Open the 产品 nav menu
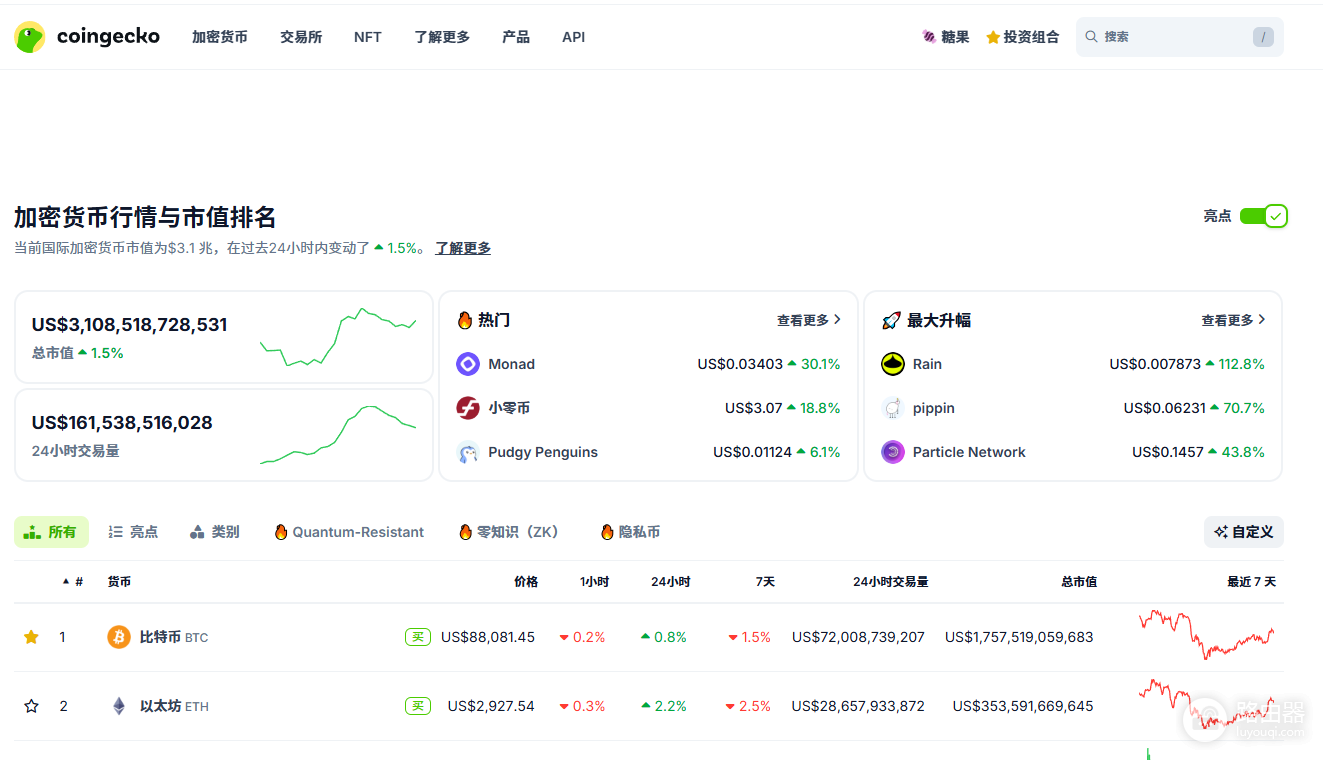This screenshot has height=760, width=1323. [516, 37]
